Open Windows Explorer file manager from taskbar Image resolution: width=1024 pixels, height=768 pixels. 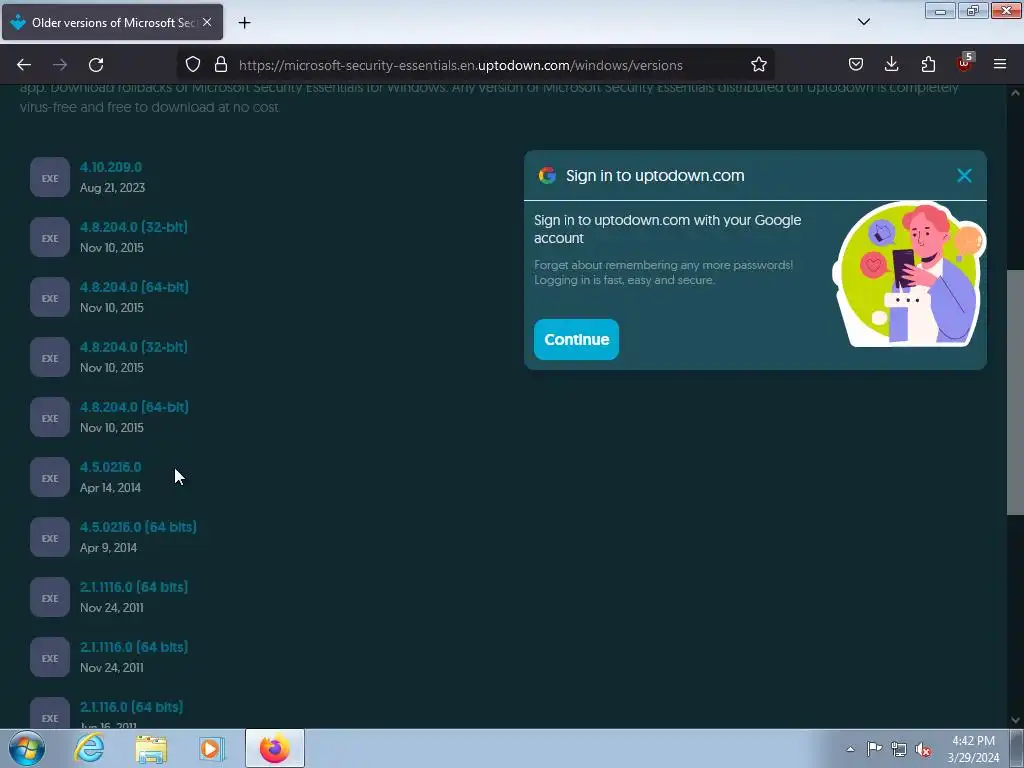click(x=151, y=748)
